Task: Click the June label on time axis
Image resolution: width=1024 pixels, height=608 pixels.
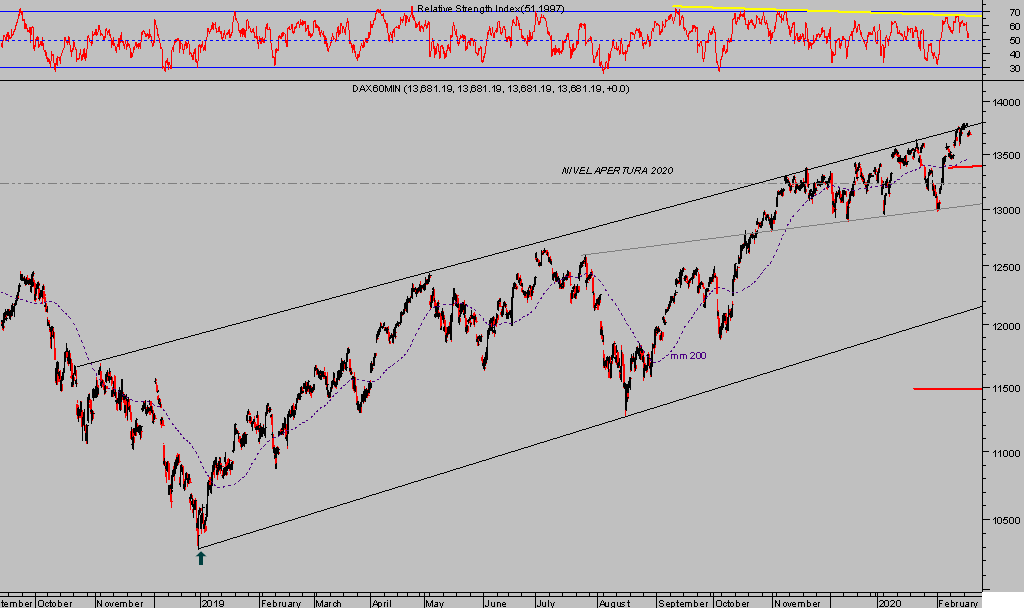Action: pos(496,603)
